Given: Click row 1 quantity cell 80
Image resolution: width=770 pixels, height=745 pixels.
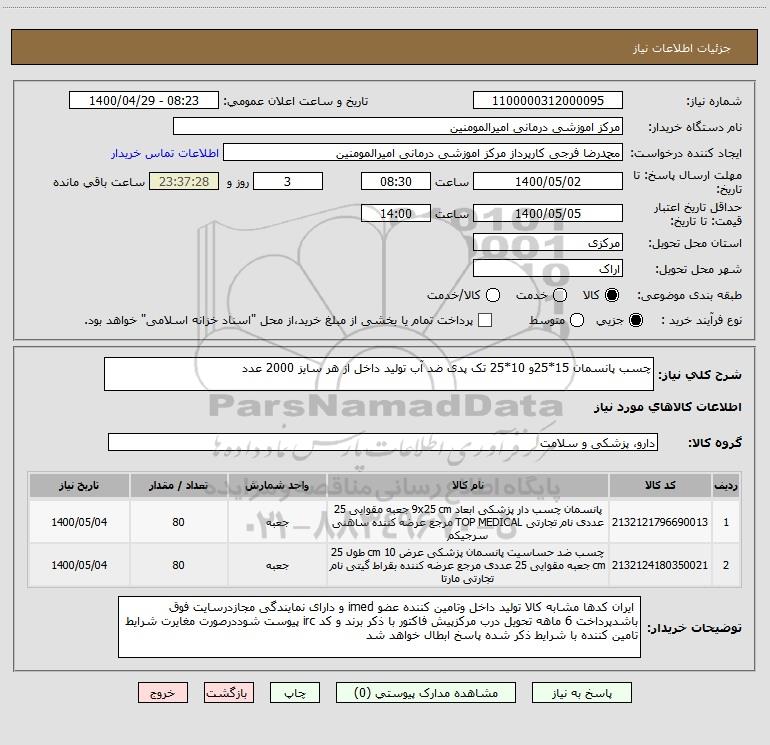Looking at the screenshot, I should click(178, 522).
